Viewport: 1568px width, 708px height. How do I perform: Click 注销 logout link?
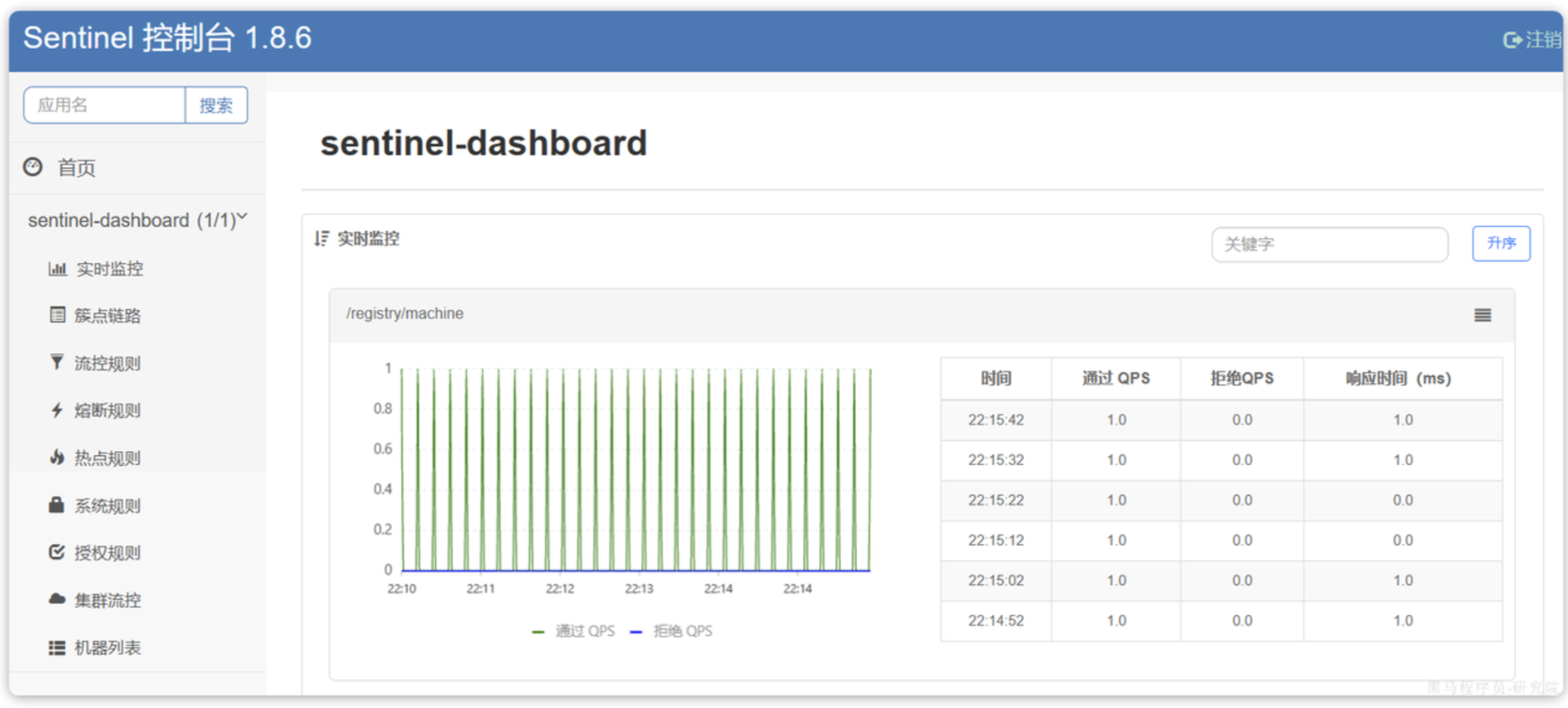click(1543, 40)
